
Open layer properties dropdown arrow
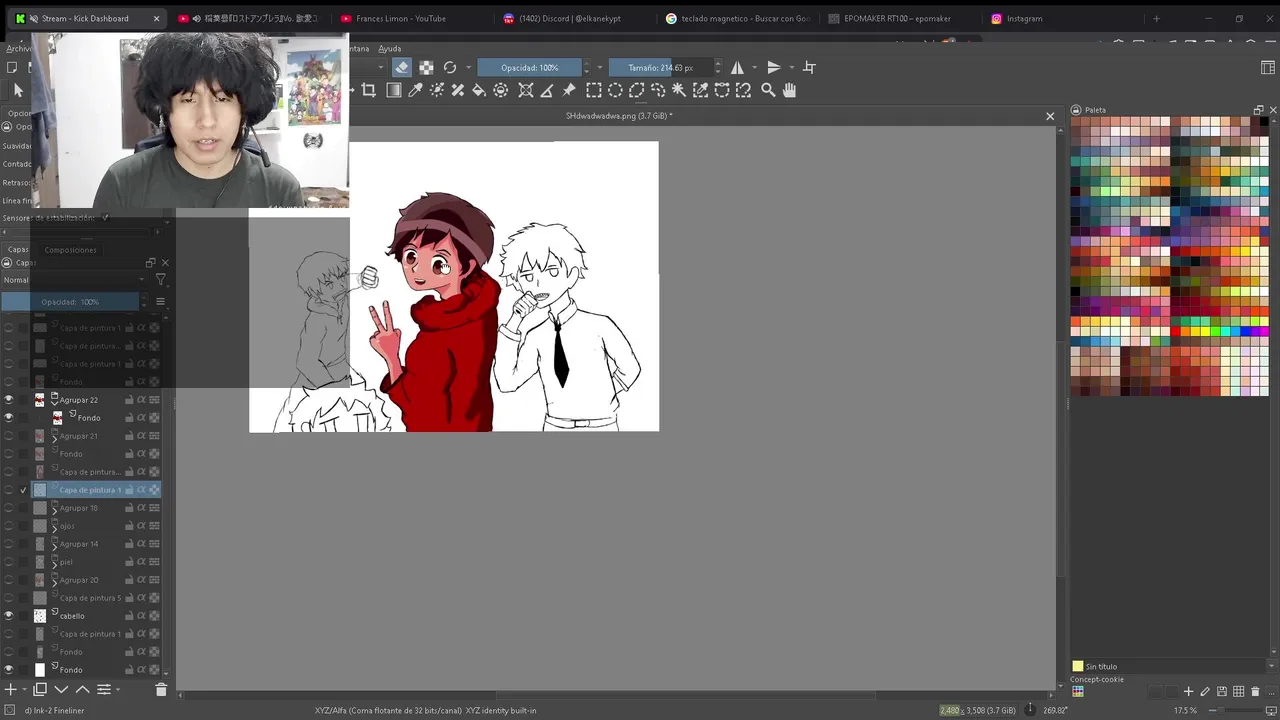point(117,689)
